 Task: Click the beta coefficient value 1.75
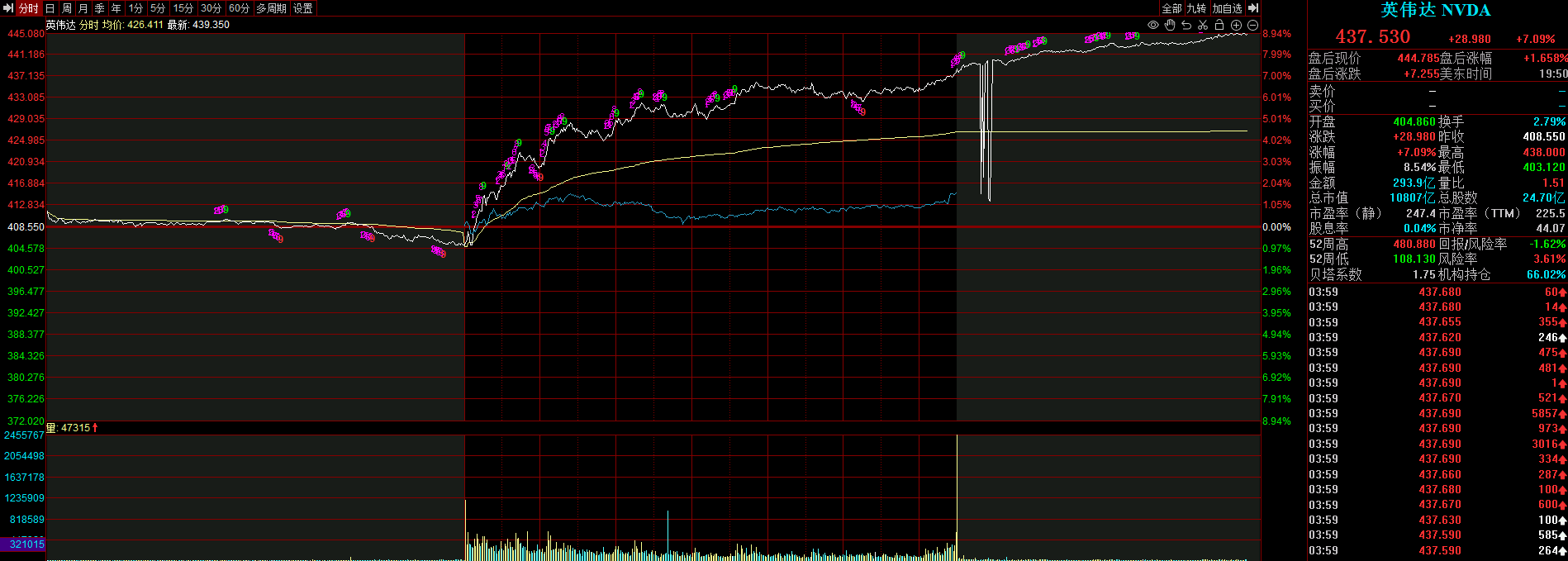click(x=1424, y=274)
